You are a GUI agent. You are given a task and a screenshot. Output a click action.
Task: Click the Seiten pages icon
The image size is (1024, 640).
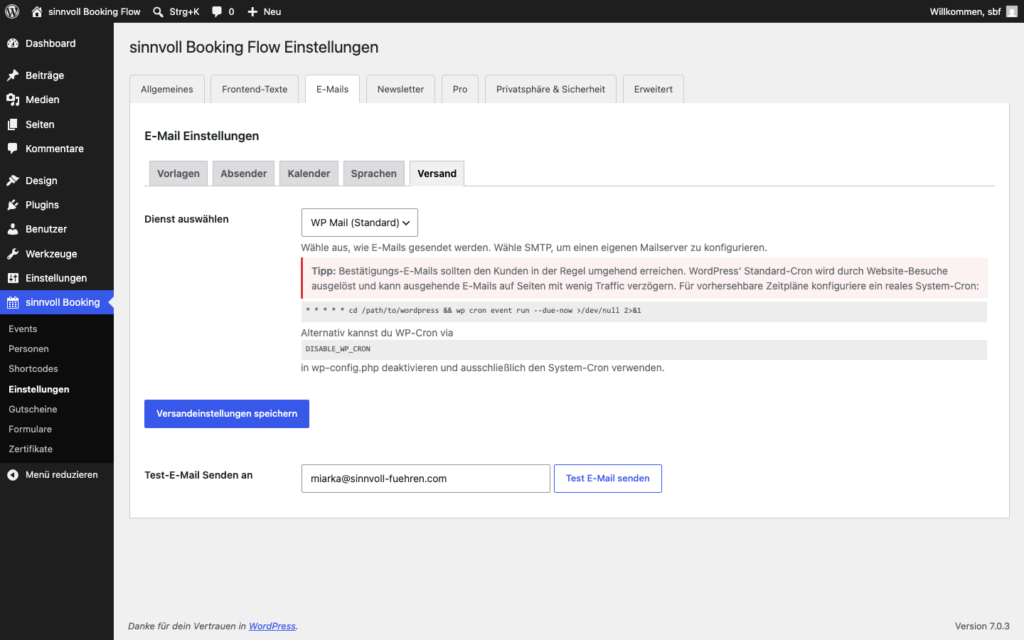tap(13, 124)
